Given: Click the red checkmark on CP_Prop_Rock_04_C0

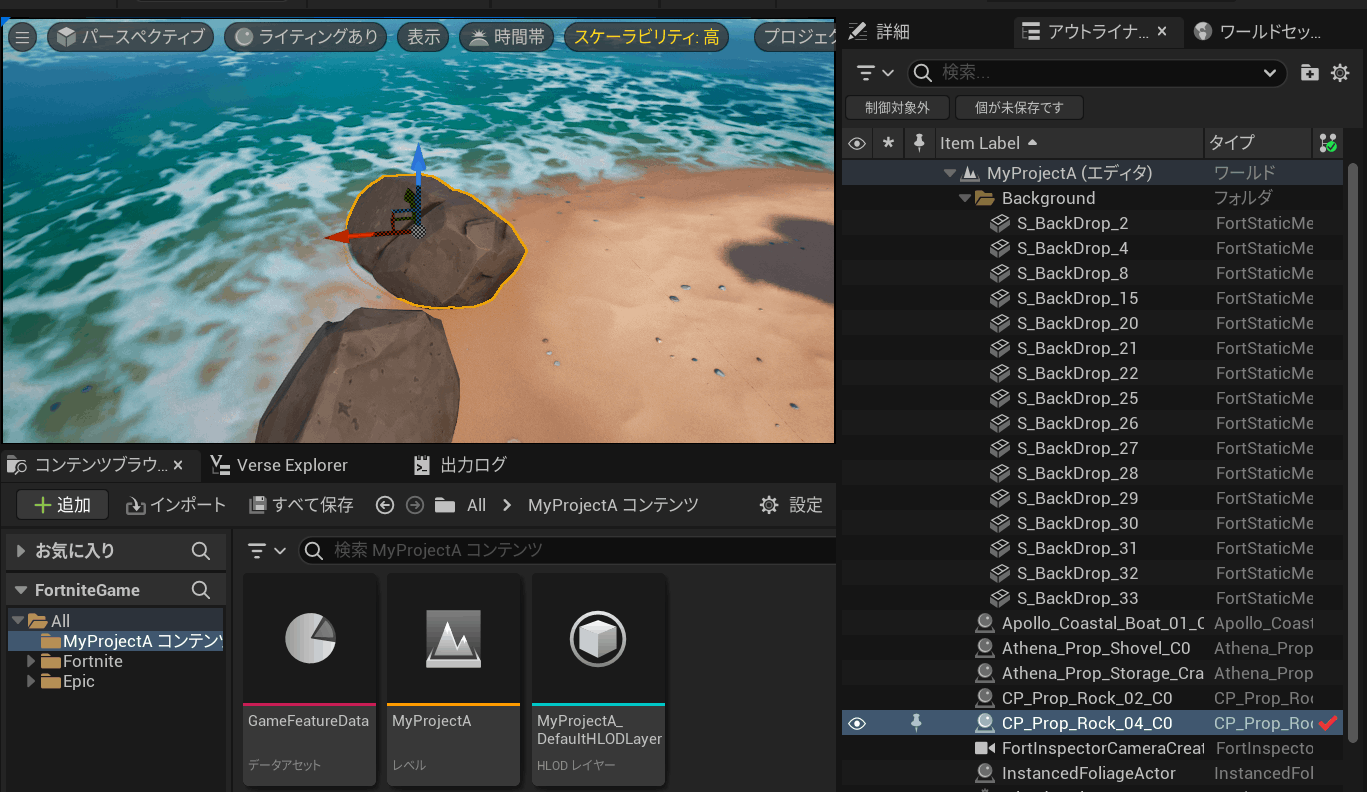Looking at the screenshot, I should pos(1328,723).
